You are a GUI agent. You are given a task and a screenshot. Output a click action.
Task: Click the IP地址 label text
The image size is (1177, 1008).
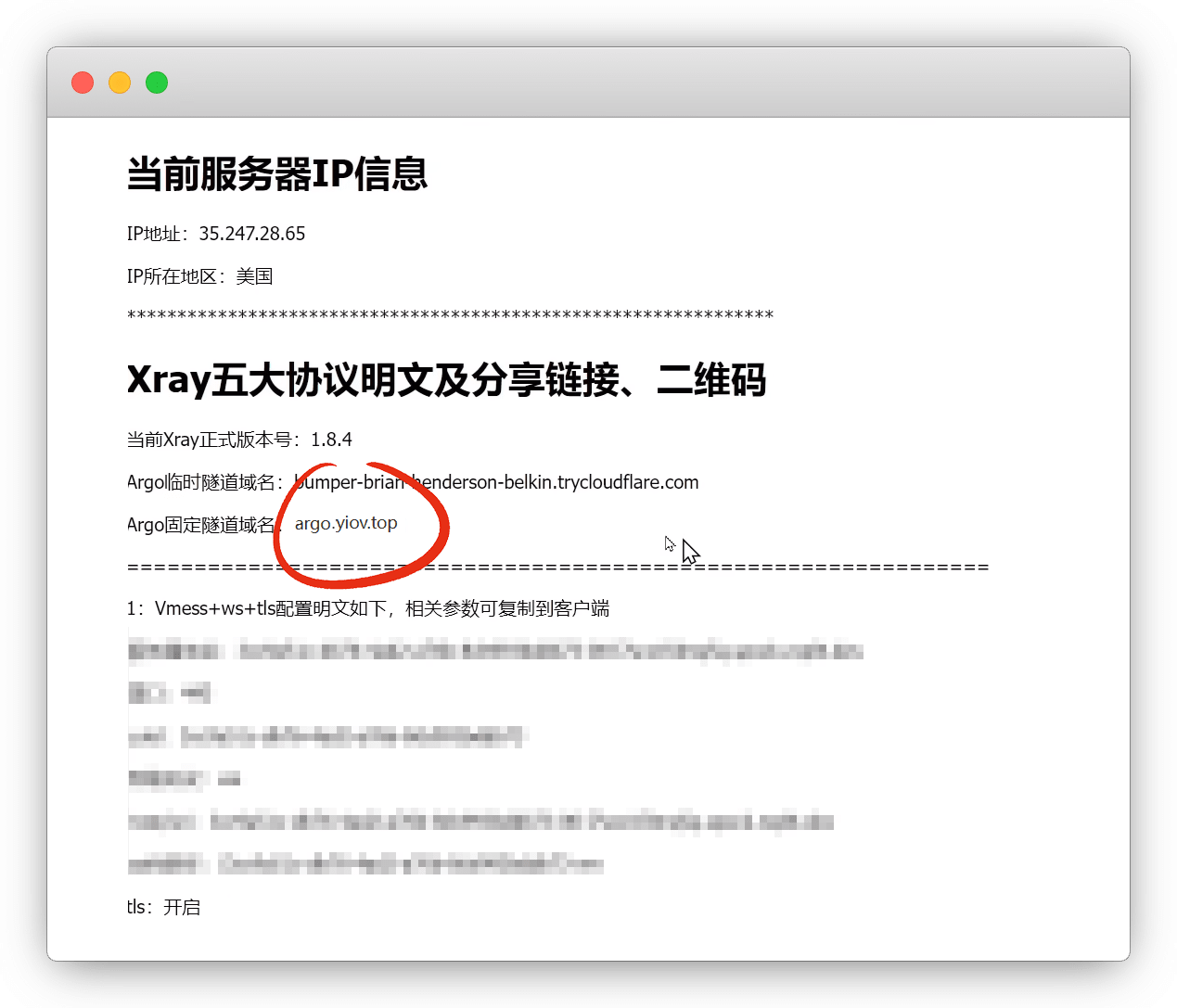(x=154, y=234)
